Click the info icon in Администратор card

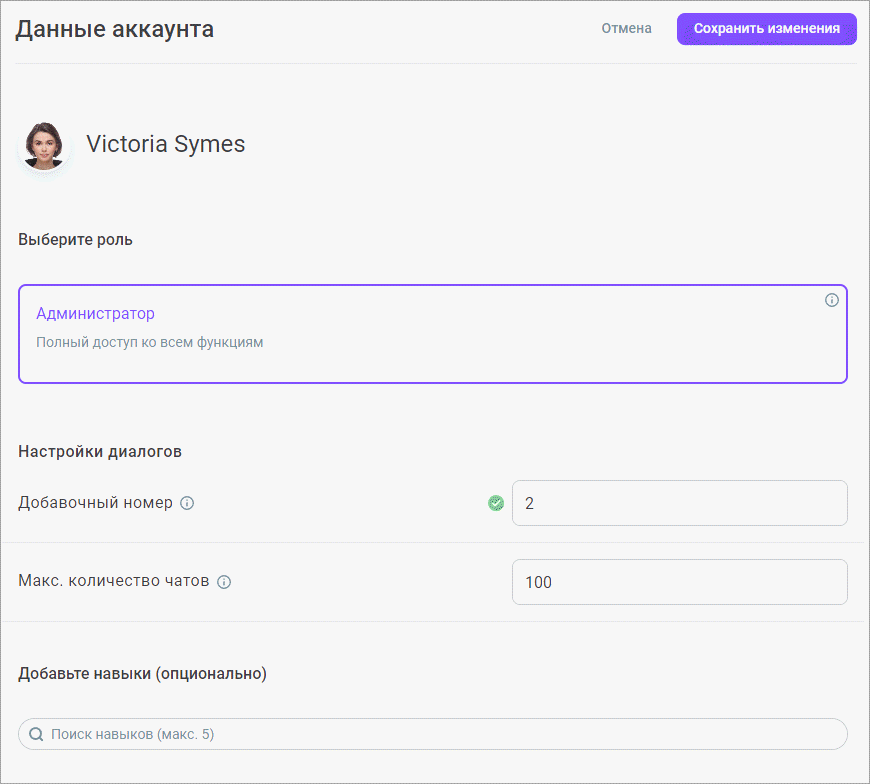click(831, 300)
